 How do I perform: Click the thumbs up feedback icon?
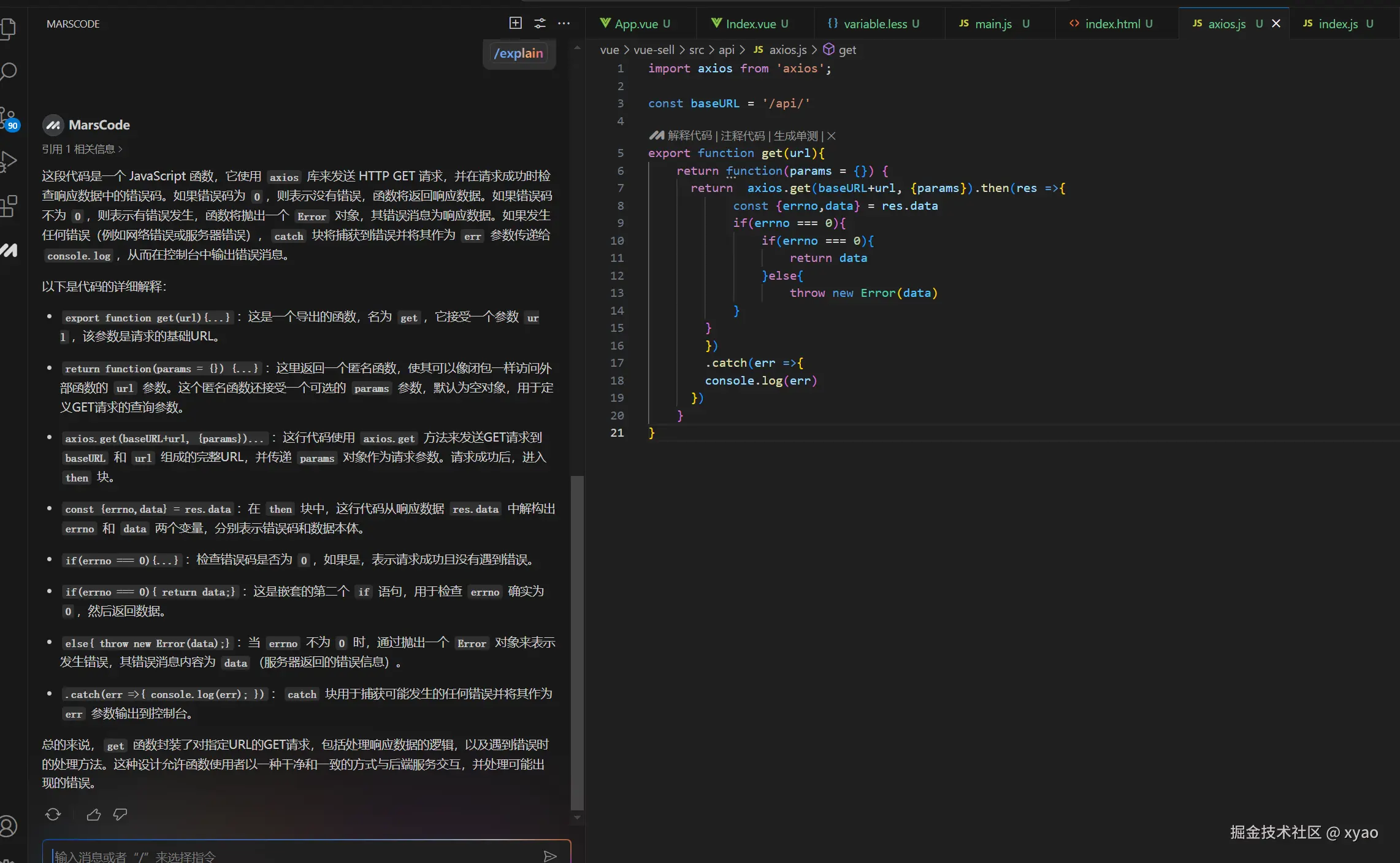pos(93,814)
